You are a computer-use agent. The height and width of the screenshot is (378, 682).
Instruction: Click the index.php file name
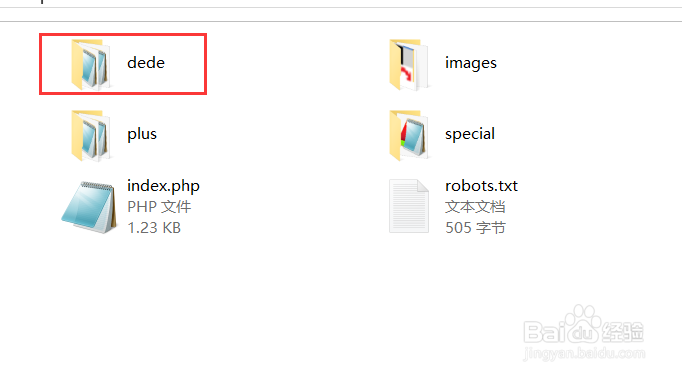point(163,186)
